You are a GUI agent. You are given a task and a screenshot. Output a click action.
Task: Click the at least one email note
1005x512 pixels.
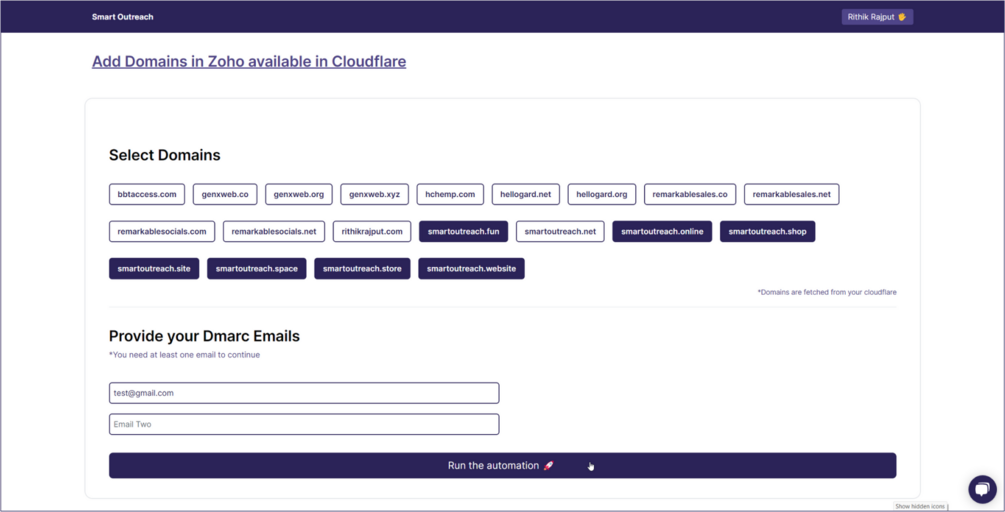[x=185, y=354]
